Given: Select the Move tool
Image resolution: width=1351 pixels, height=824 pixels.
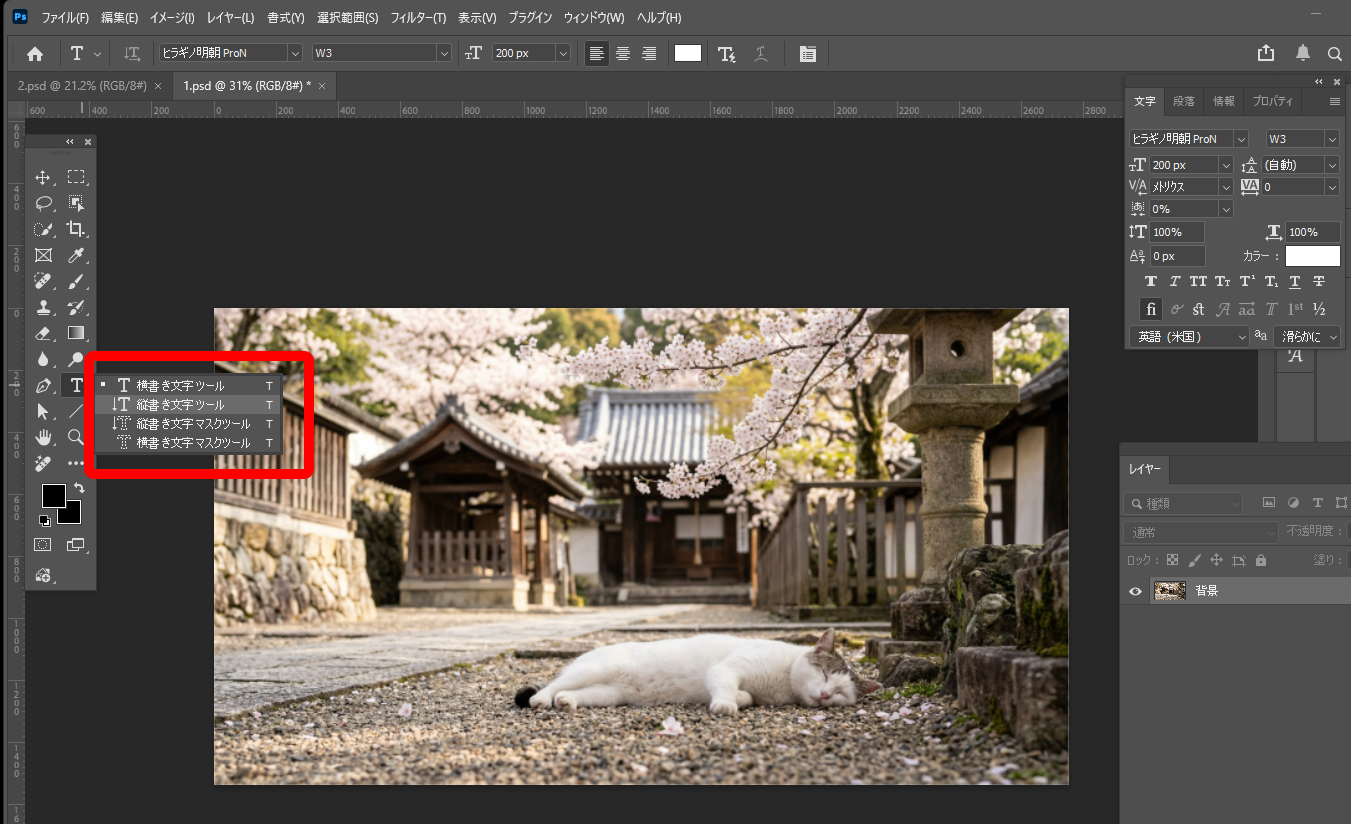Looking at the screenshot, I should coord(43,177).
